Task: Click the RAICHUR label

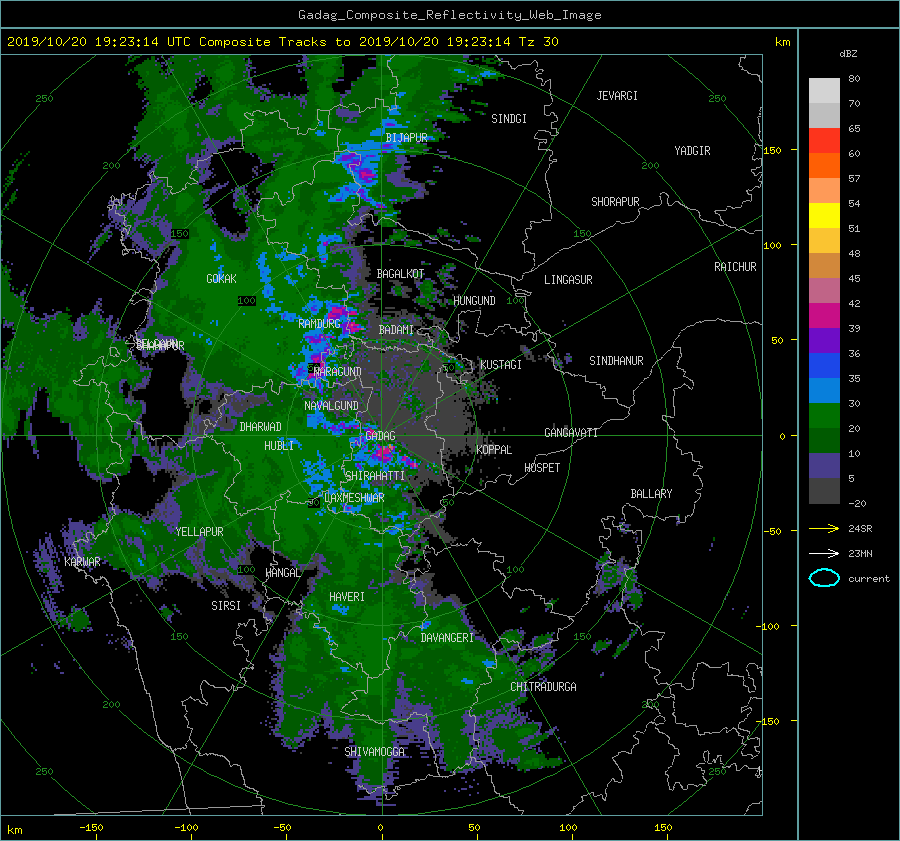Action: 735,267
